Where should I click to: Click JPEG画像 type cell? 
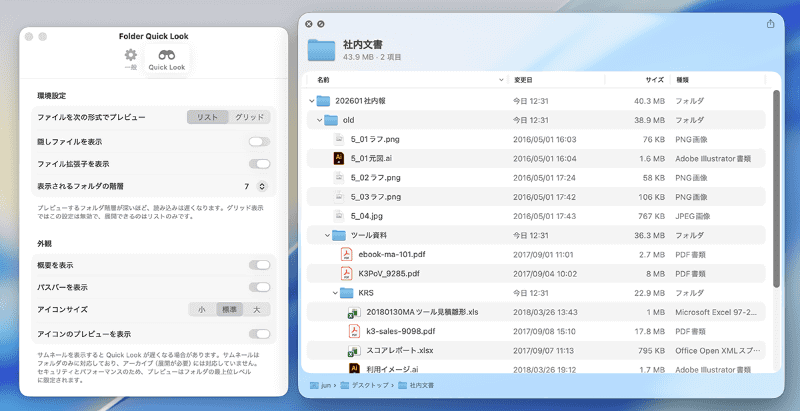[693, 216]
